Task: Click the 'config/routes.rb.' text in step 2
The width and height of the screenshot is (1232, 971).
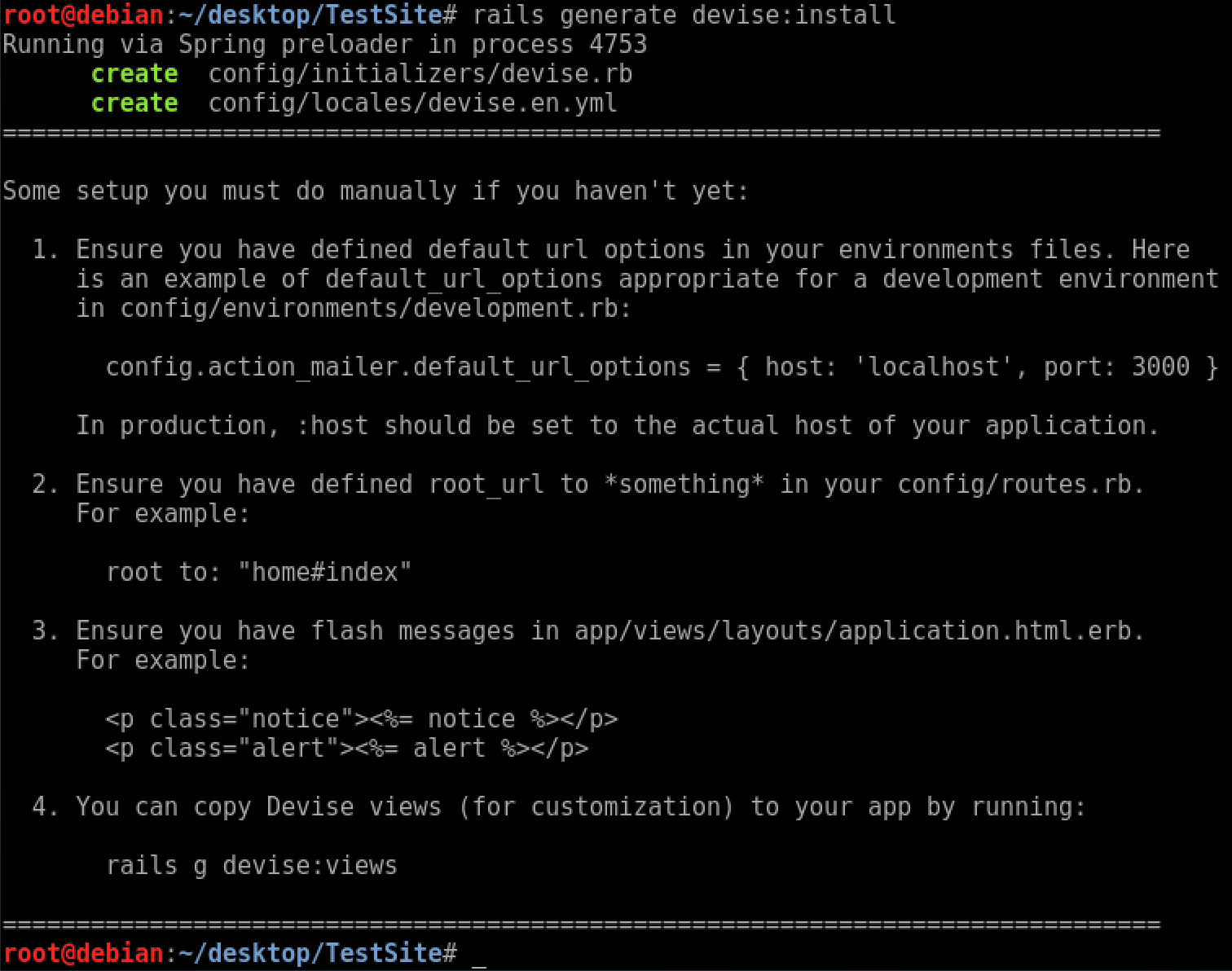Action: [x=1020, y=485]
